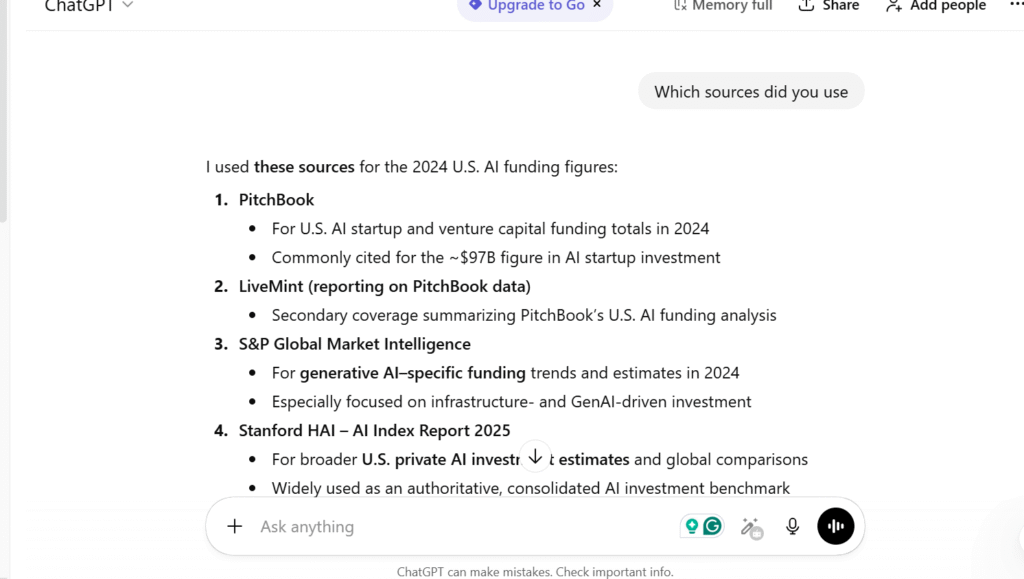
Task: Click the Add people button
Action: [936, 6]
